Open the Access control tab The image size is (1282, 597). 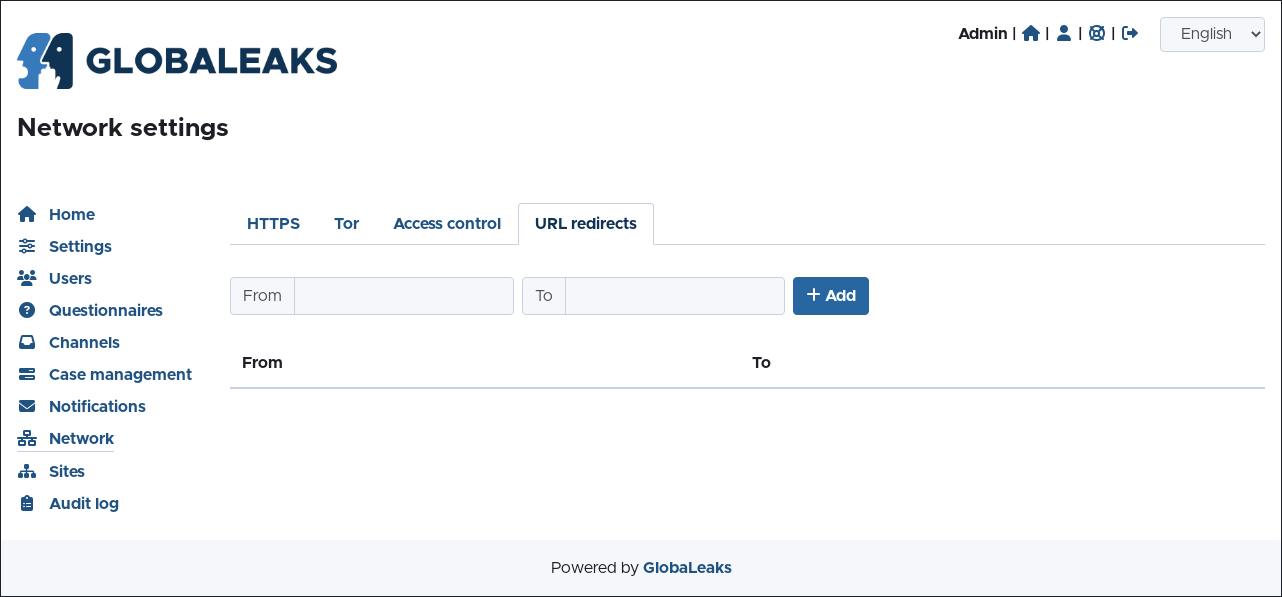[x=447, y=224]
